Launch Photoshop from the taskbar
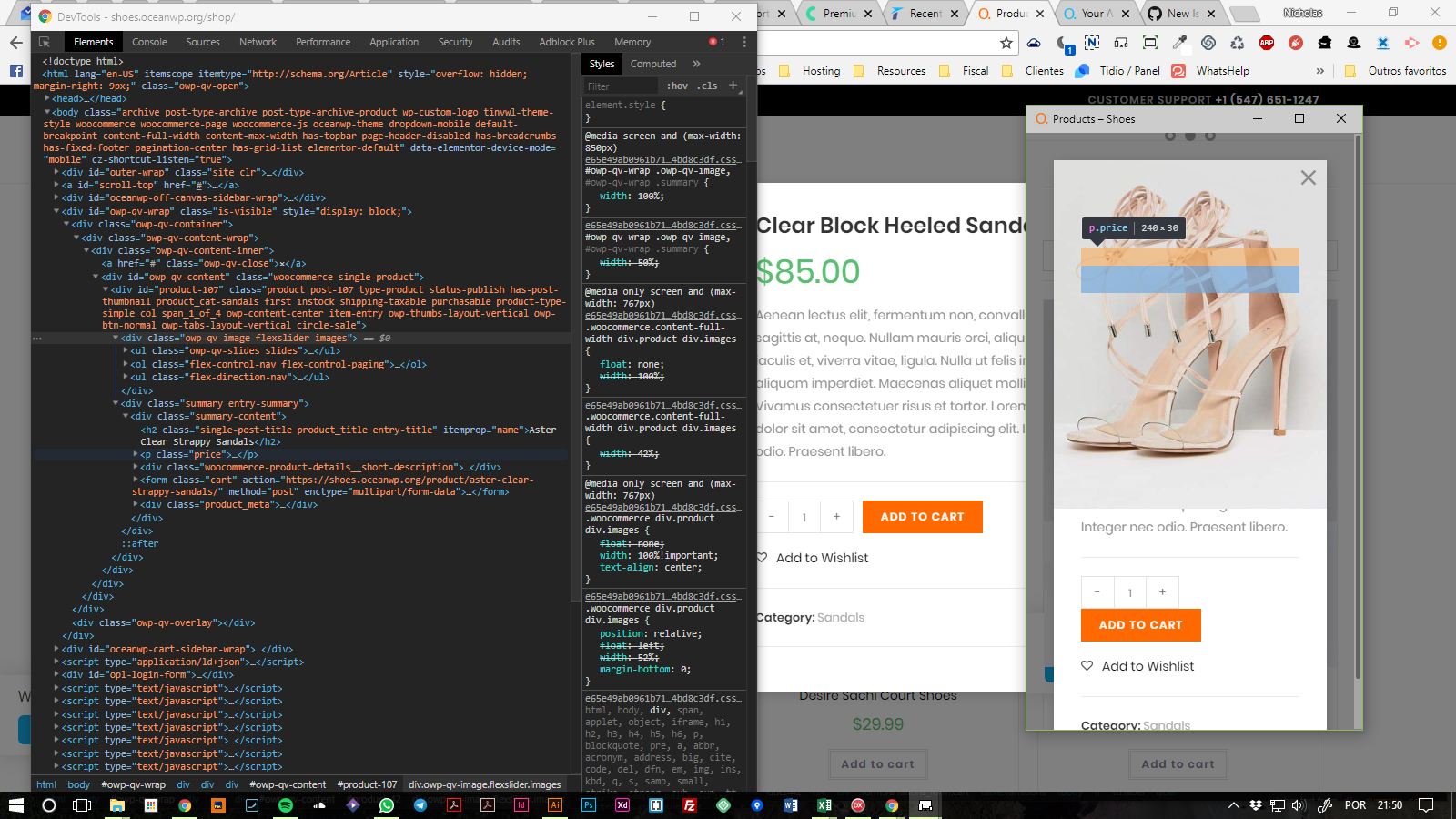This screenshot has width=1456, height=819. coord(587,805)
